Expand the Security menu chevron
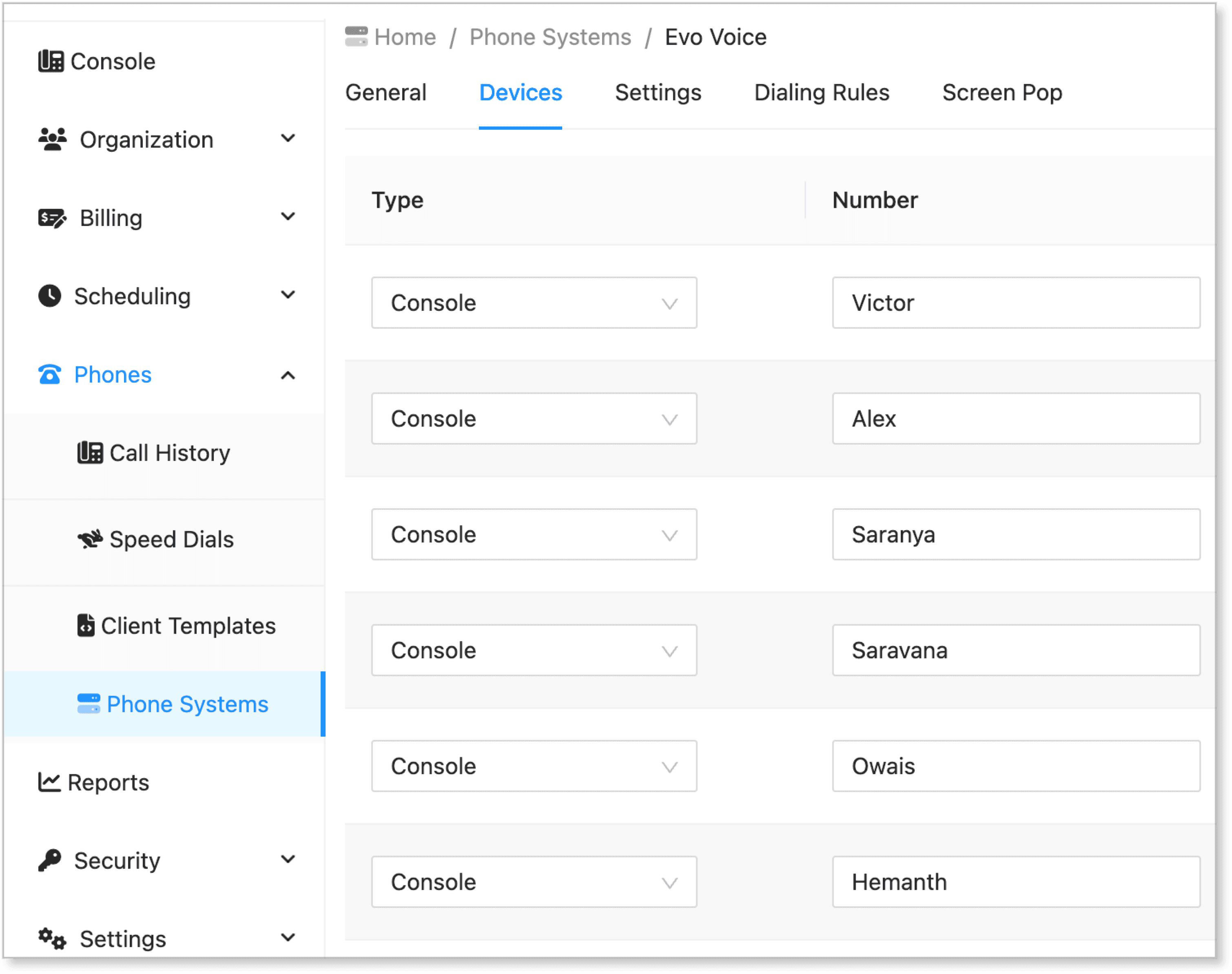Screen dimensions: 1232x974 tap(288, 859)
